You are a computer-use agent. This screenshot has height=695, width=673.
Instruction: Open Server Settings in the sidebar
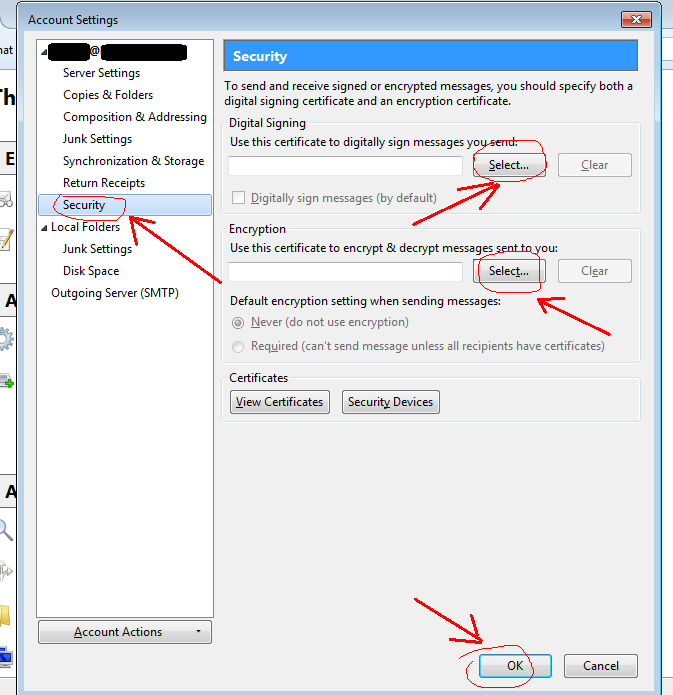[x=101, y=73]
